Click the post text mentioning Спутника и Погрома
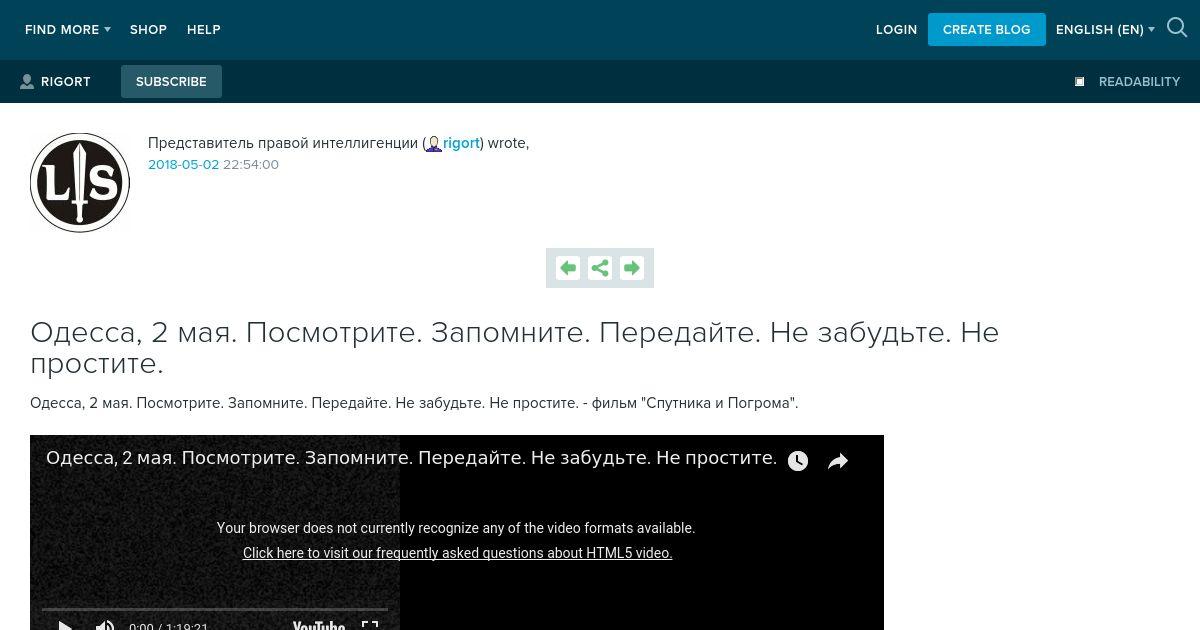 point(414,403)
